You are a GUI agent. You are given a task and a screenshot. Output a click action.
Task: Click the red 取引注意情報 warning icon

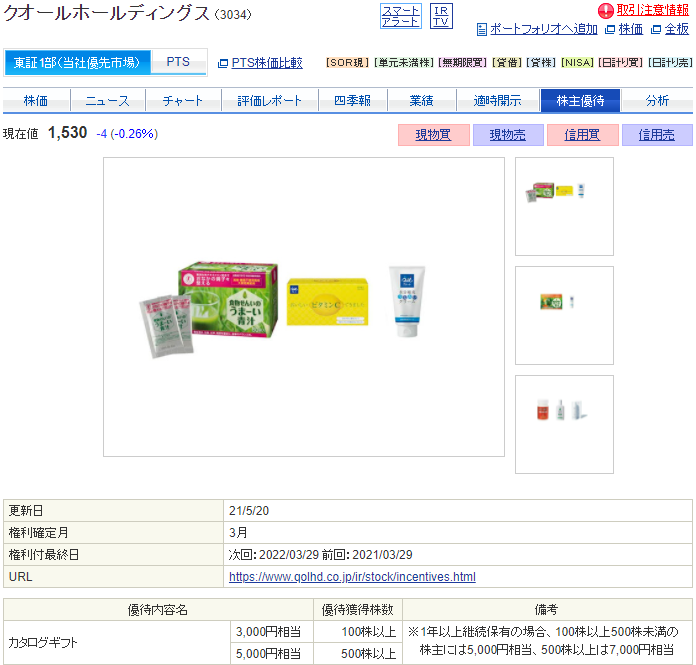click(605, 11)
